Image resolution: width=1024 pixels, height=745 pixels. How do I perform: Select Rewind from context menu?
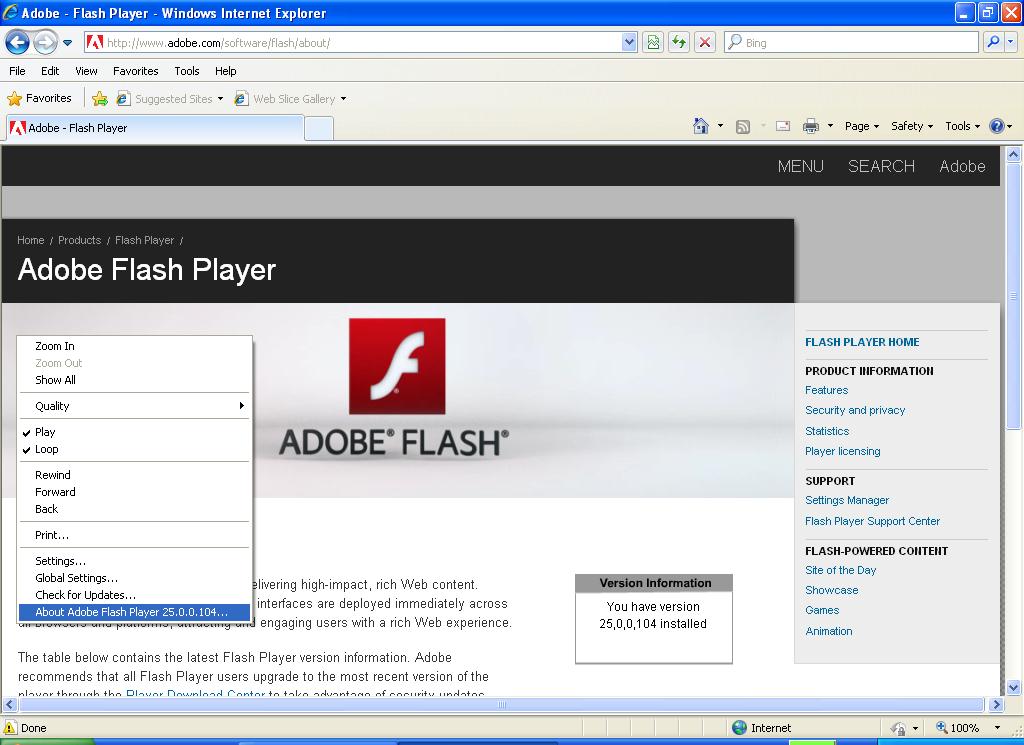(134, 475)
